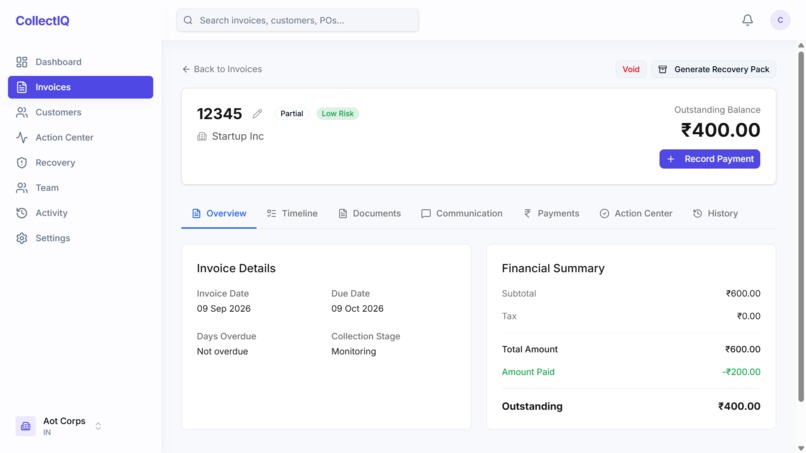Click the building icon beside Startup Inc

(202, 136)
